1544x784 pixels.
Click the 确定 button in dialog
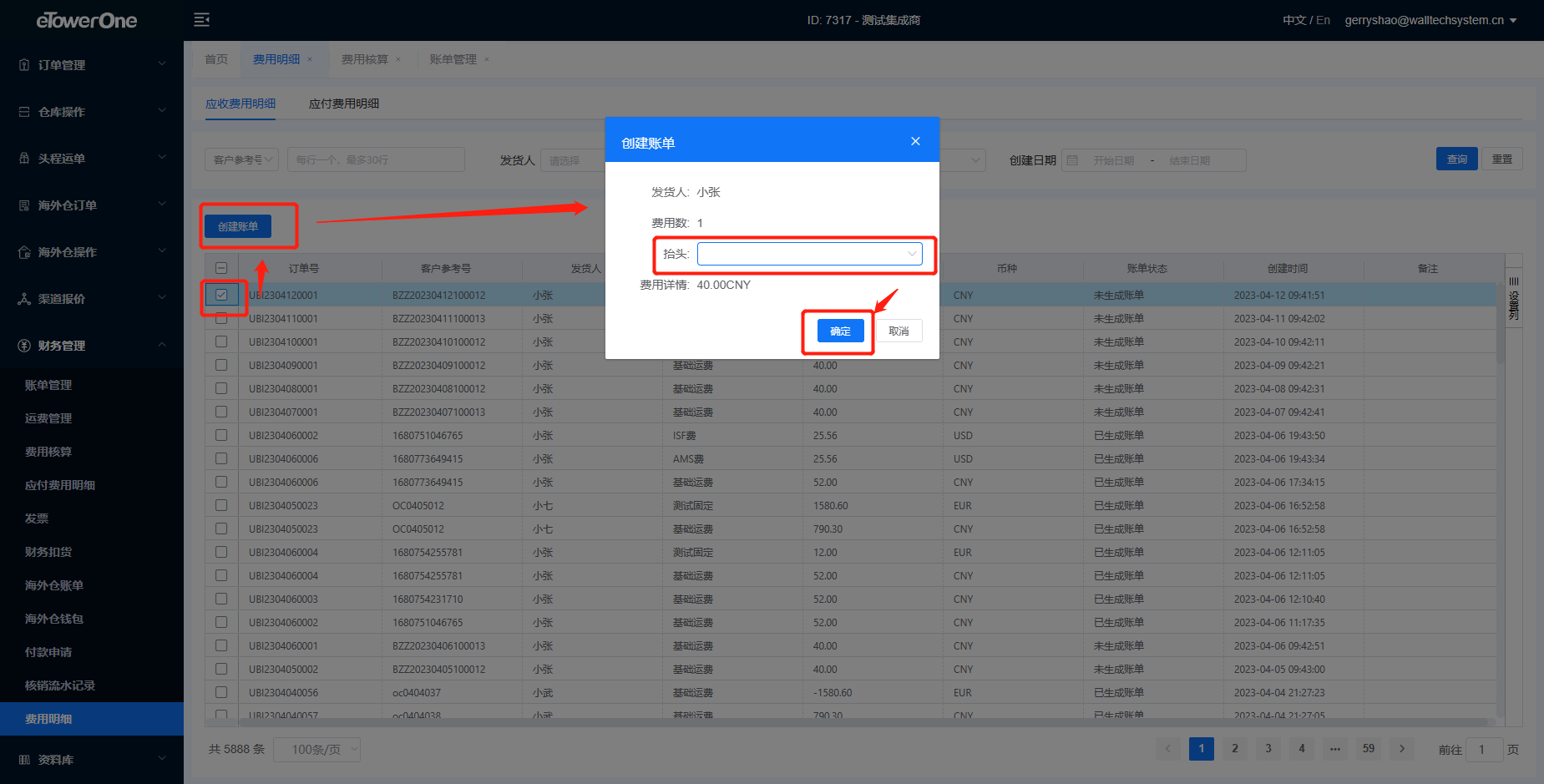[840, 331]
